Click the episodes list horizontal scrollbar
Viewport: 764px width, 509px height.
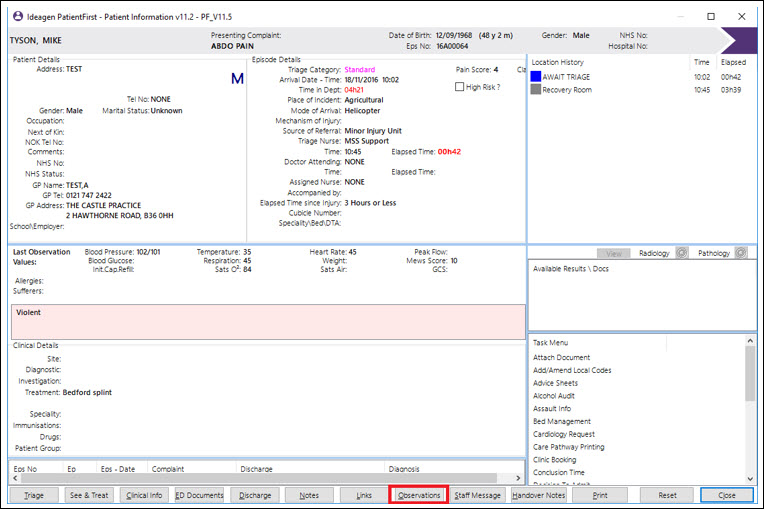(x=259, y=478)
